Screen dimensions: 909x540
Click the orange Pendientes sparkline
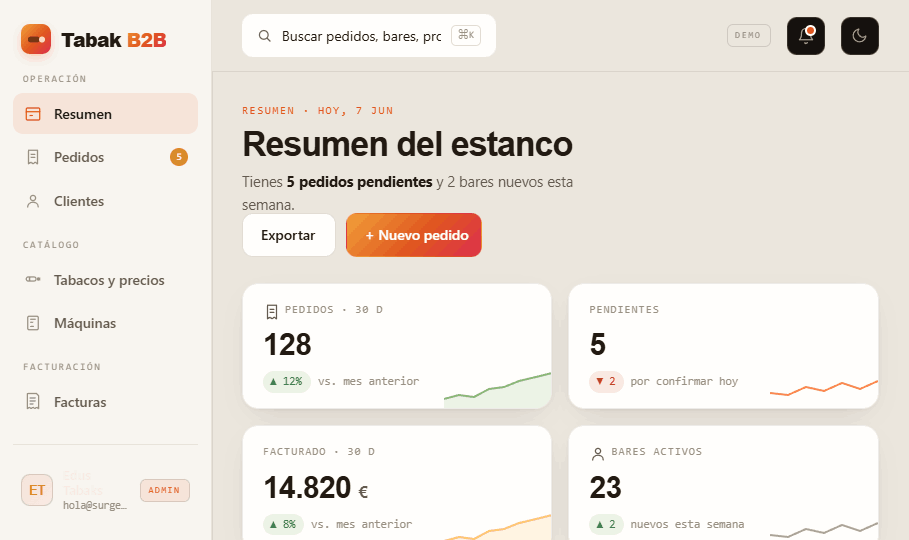[x=824, y=388]
